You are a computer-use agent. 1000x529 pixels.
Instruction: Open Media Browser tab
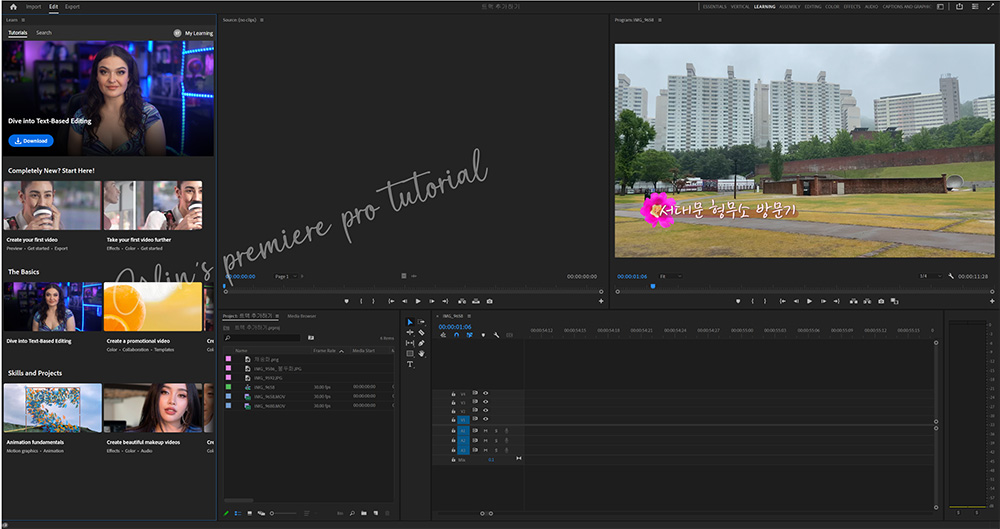pyautogui.click(x=302, y=316)
